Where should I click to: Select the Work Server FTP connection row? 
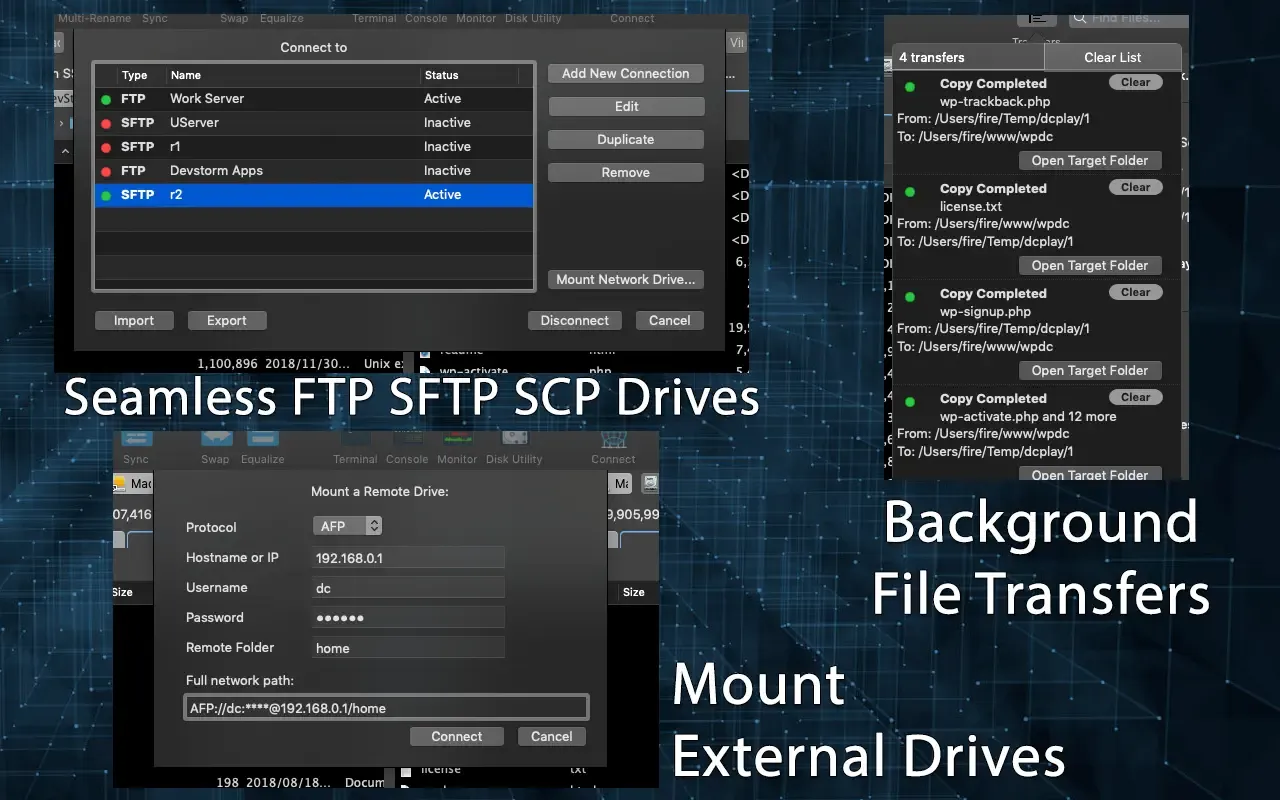coord(313,99)
